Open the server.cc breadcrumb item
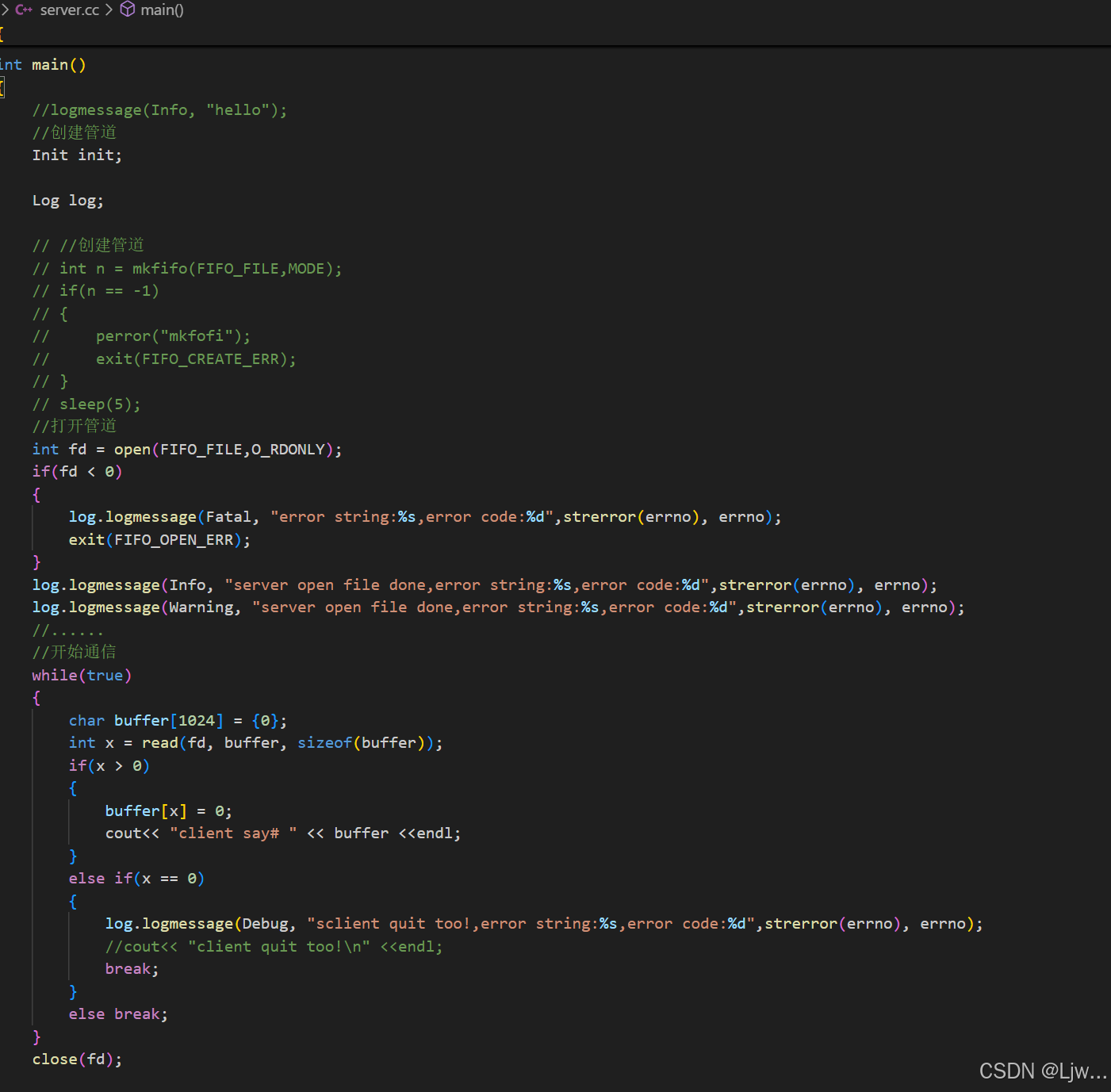Image resolution: width=1111 pixels, height=1092 pixels. (70, 10)
